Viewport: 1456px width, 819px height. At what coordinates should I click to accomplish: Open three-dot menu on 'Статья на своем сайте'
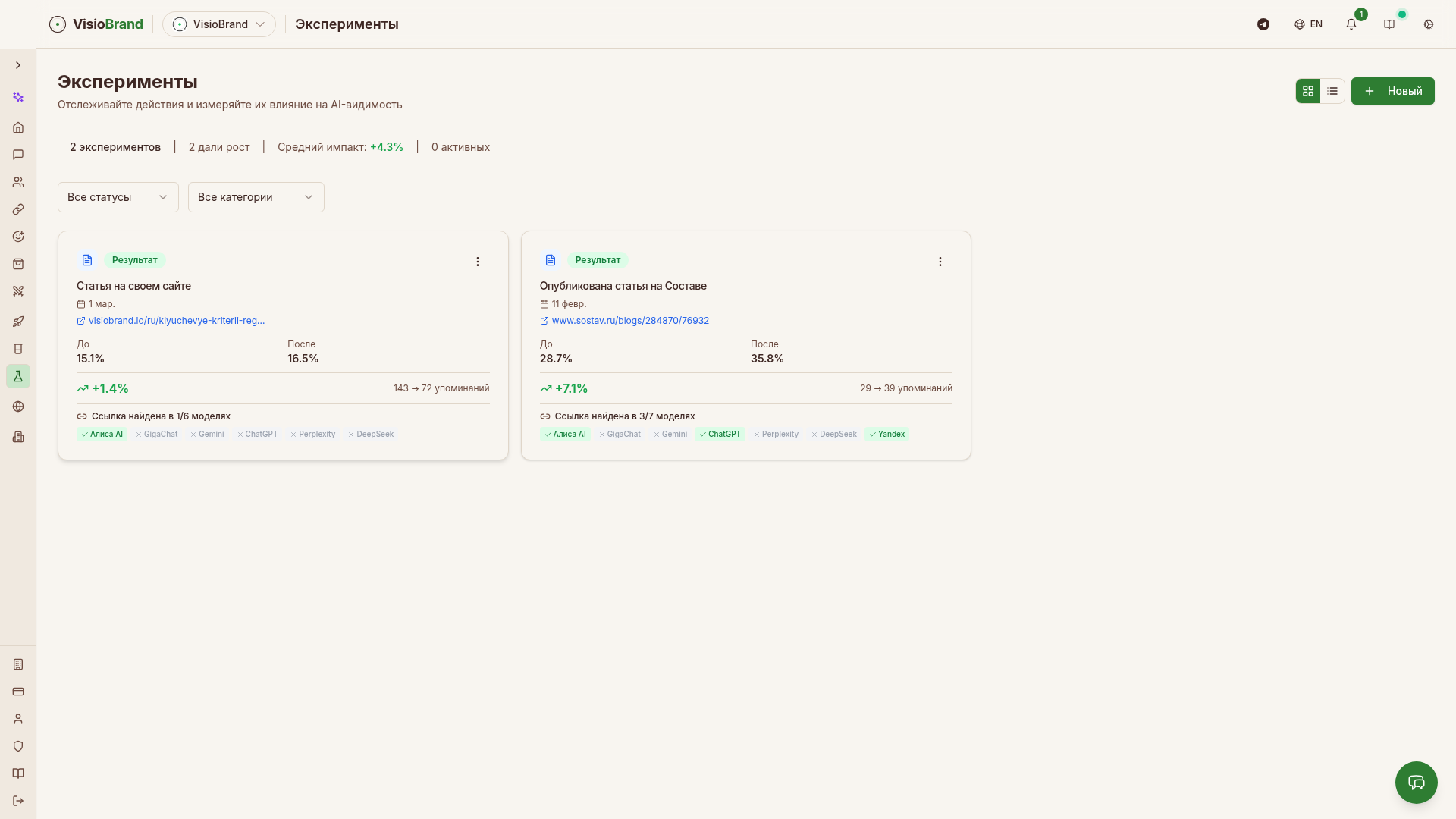pos(478,262)
